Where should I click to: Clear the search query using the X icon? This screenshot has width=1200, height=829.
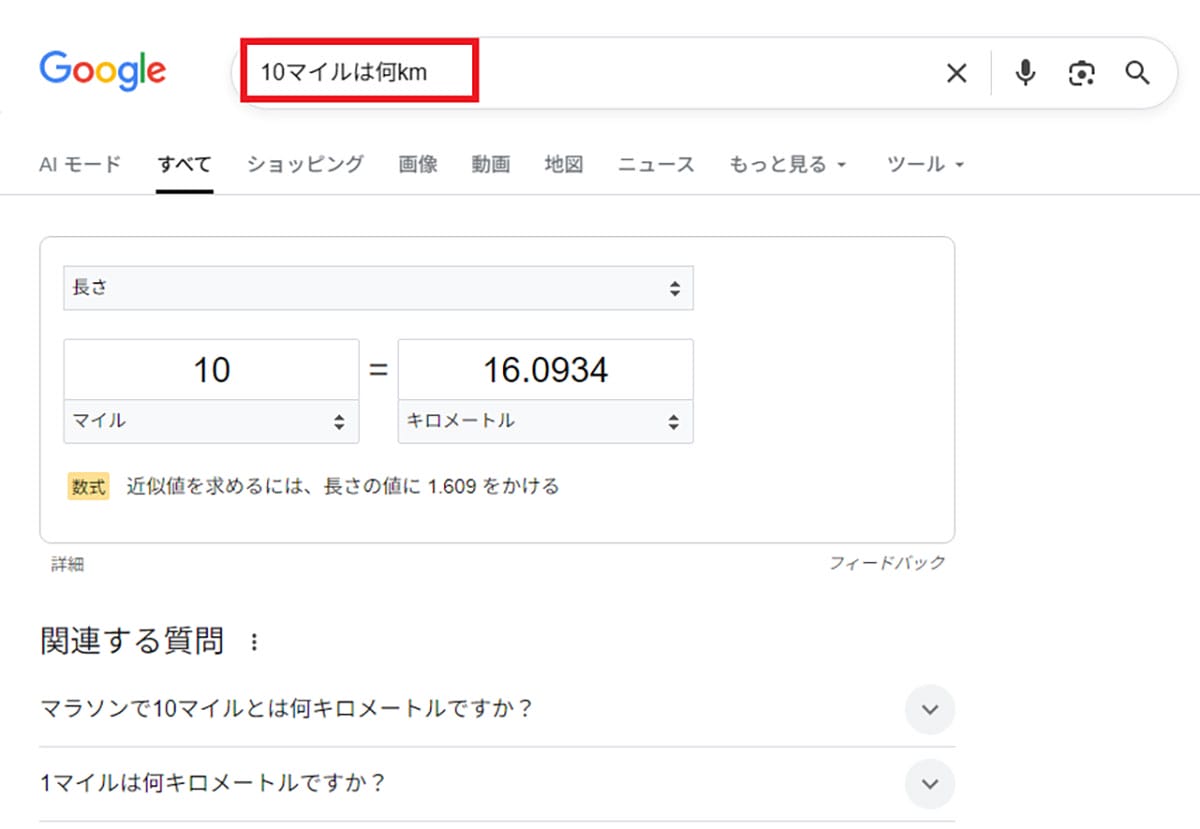[x=957, y=72]
